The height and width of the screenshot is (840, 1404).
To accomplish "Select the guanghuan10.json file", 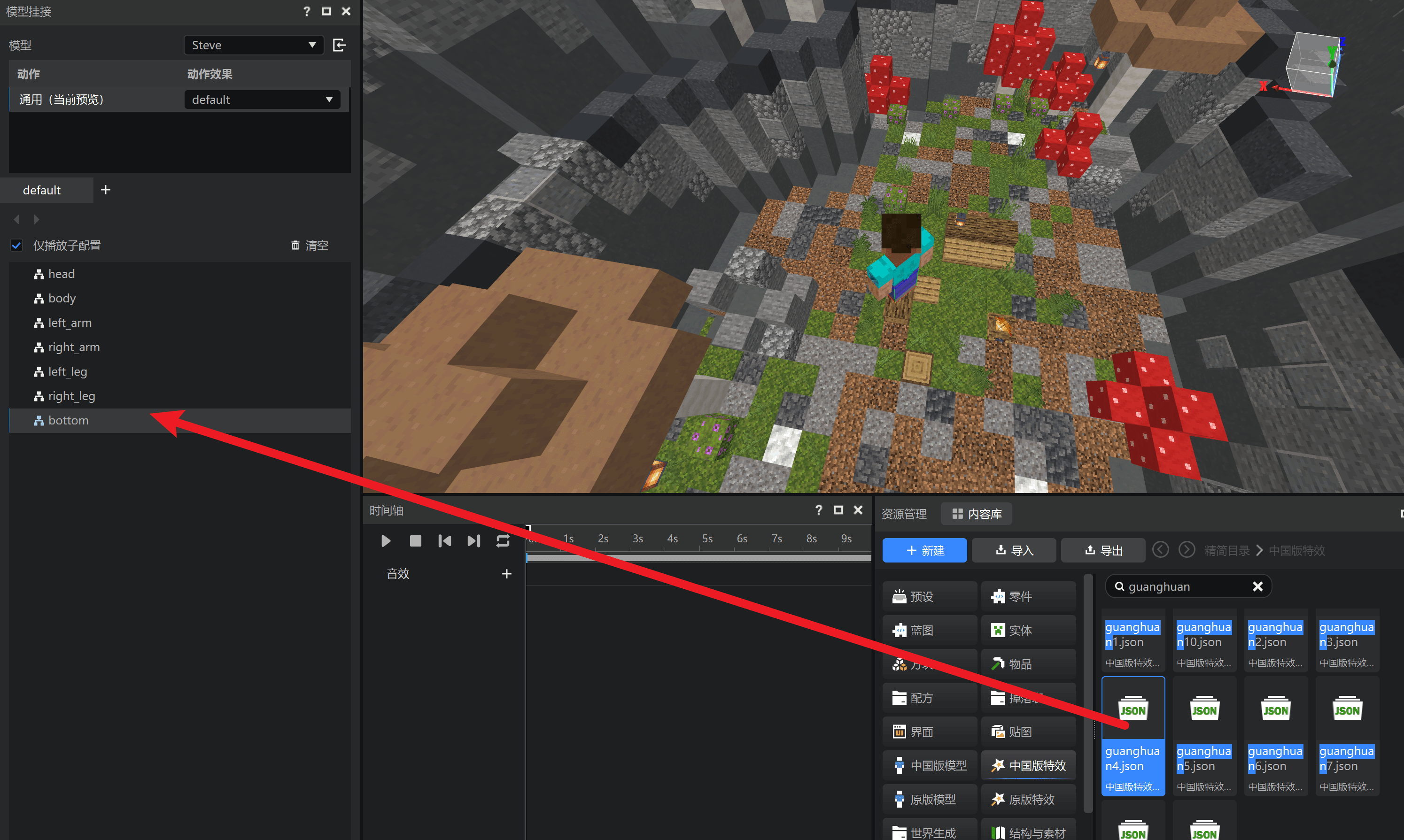I will click(x=1204, y=641).
